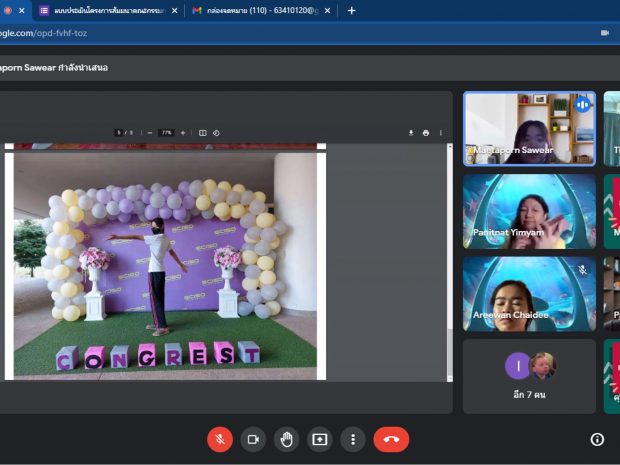Raise hand in the meeting
Viewport: 620px width, 465px height.
(x=286, y=439)
